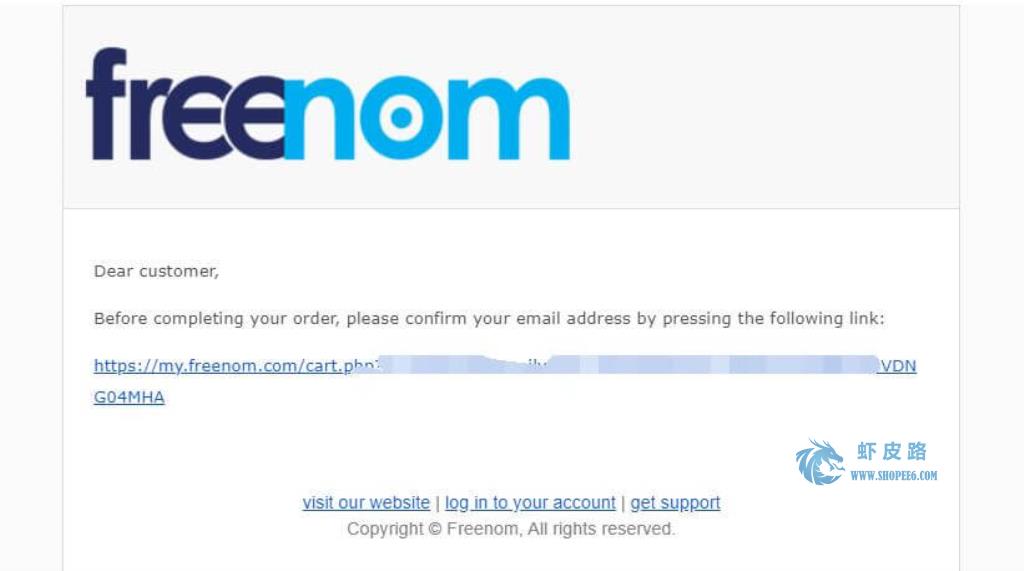The width and height of the screenshot is (1024, 571).
Task: Click the light blue 'nom' part of logo
Action: [427, 118]
